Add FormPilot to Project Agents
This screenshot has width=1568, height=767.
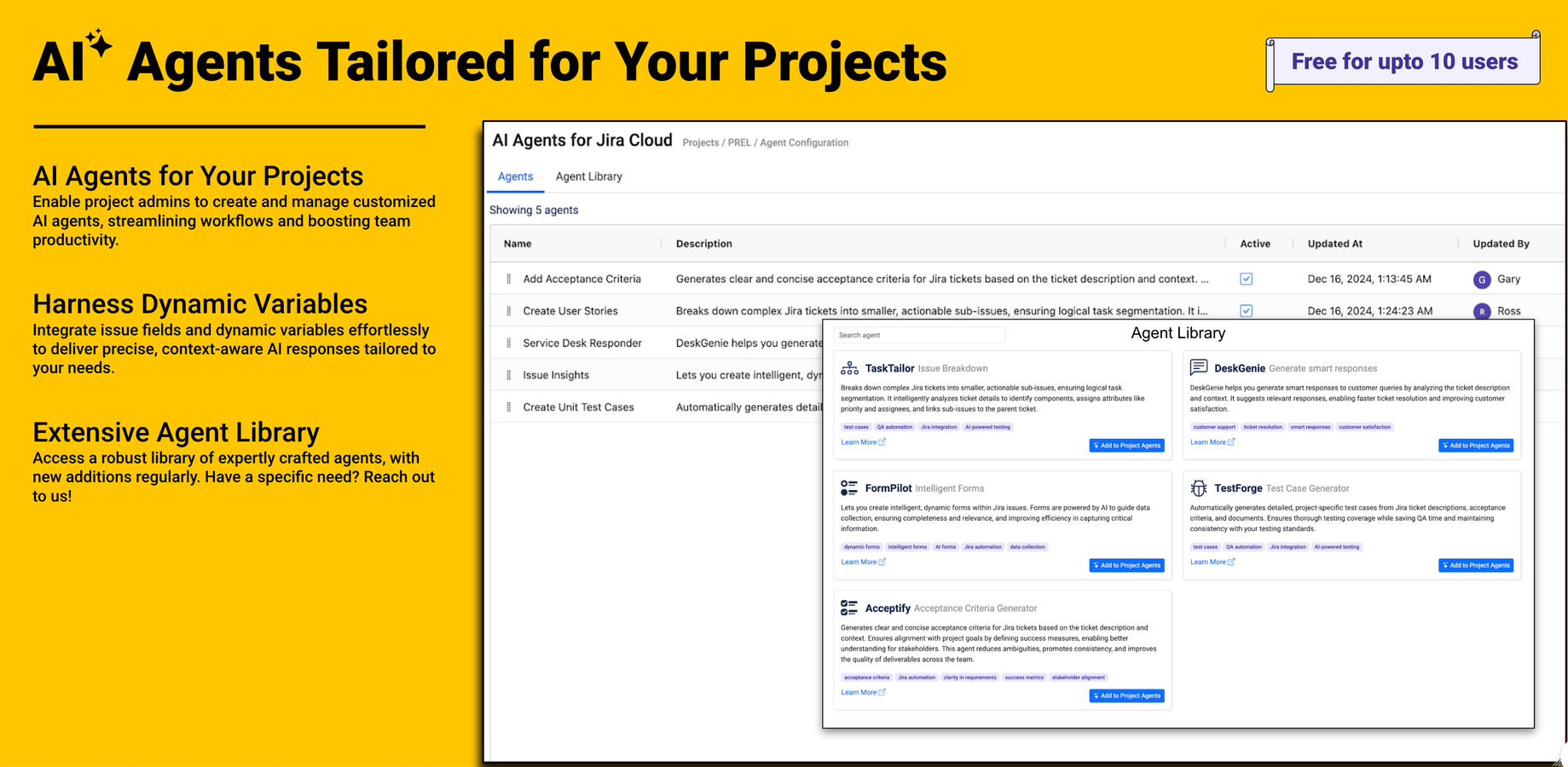(x=1127, y=565)
